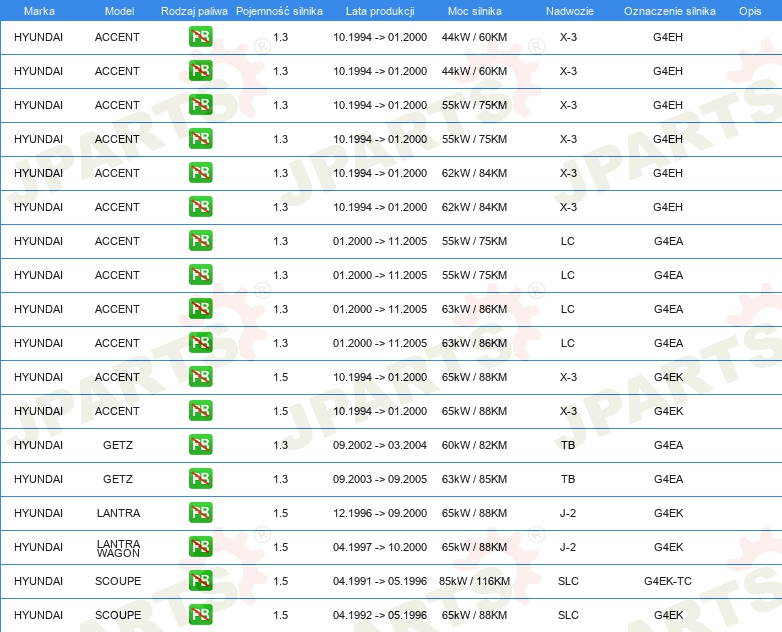Sort by the Rodzaj paliwa column header
782x632 pixels.
(x=194, y=11)
